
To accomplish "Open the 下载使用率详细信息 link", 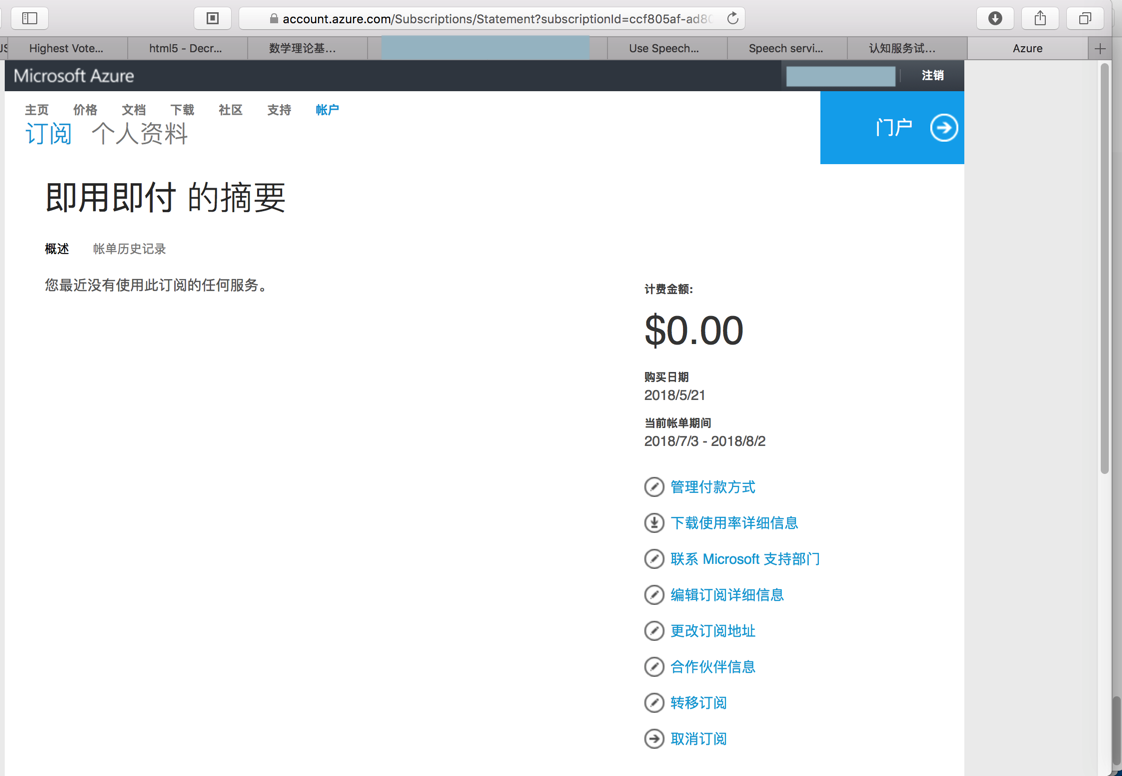I will [x=734, y=523].
